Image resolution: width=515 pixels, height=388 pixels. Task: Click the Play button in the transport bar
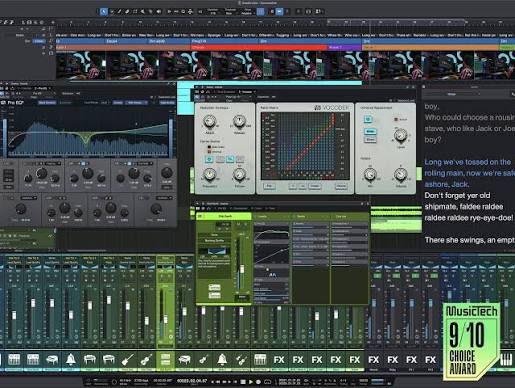point(251,381)
